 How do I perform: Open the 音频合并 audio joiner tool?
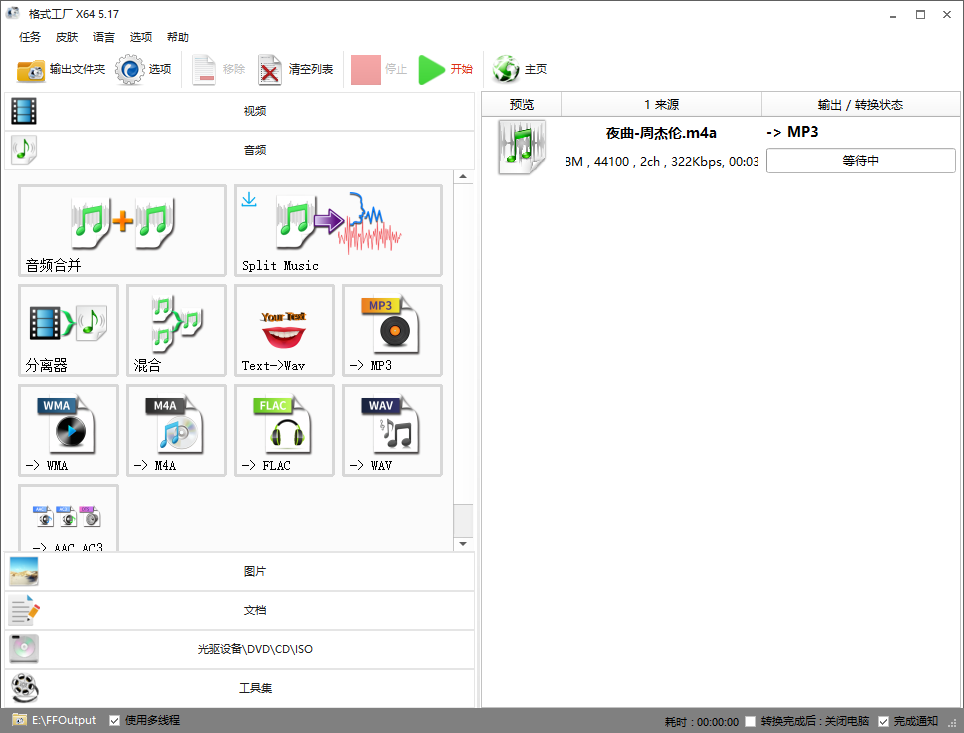point(122,230)
